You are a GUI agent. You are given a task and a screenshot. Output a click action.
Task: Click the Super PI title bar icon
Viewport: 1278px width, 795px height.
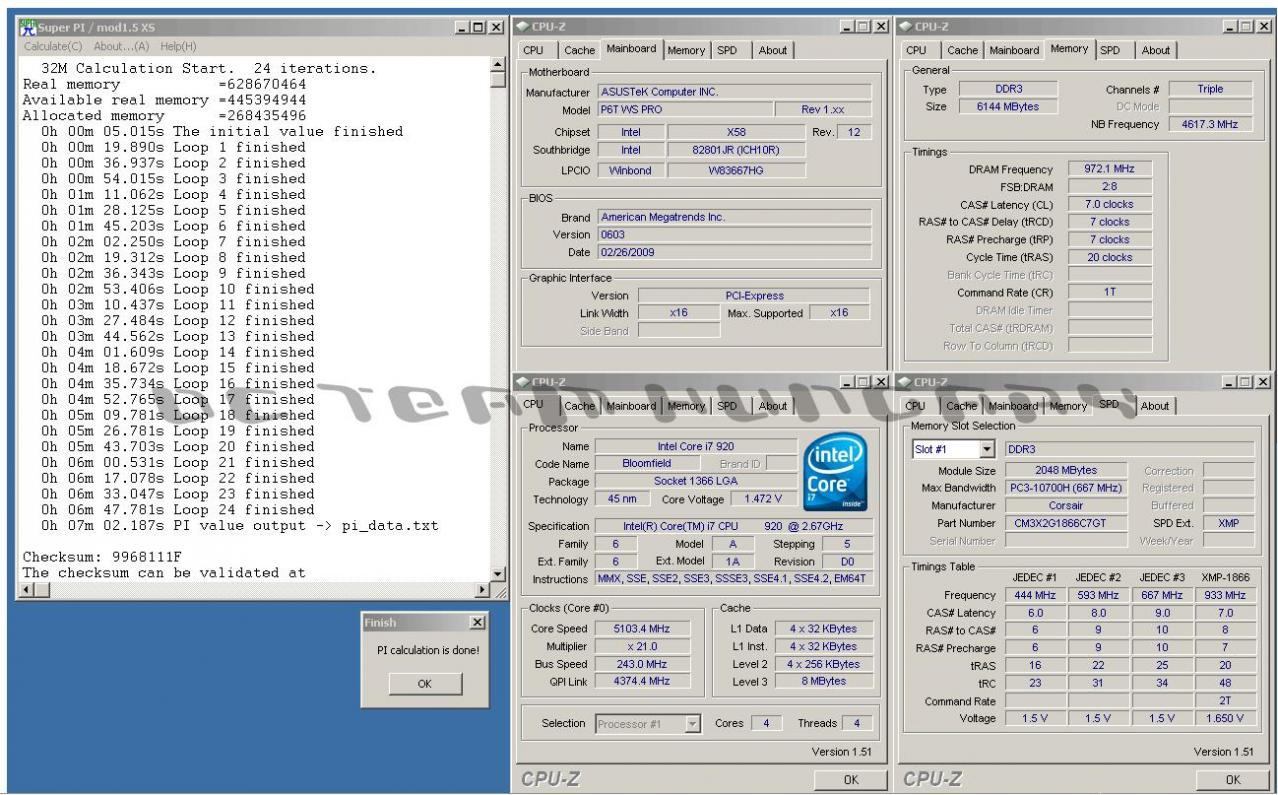(x=28, y=27)
